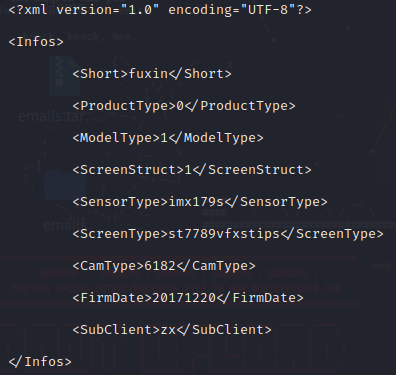Click the FirmDate value 20171220
The image size is (396, 375).
click(184, 298)
